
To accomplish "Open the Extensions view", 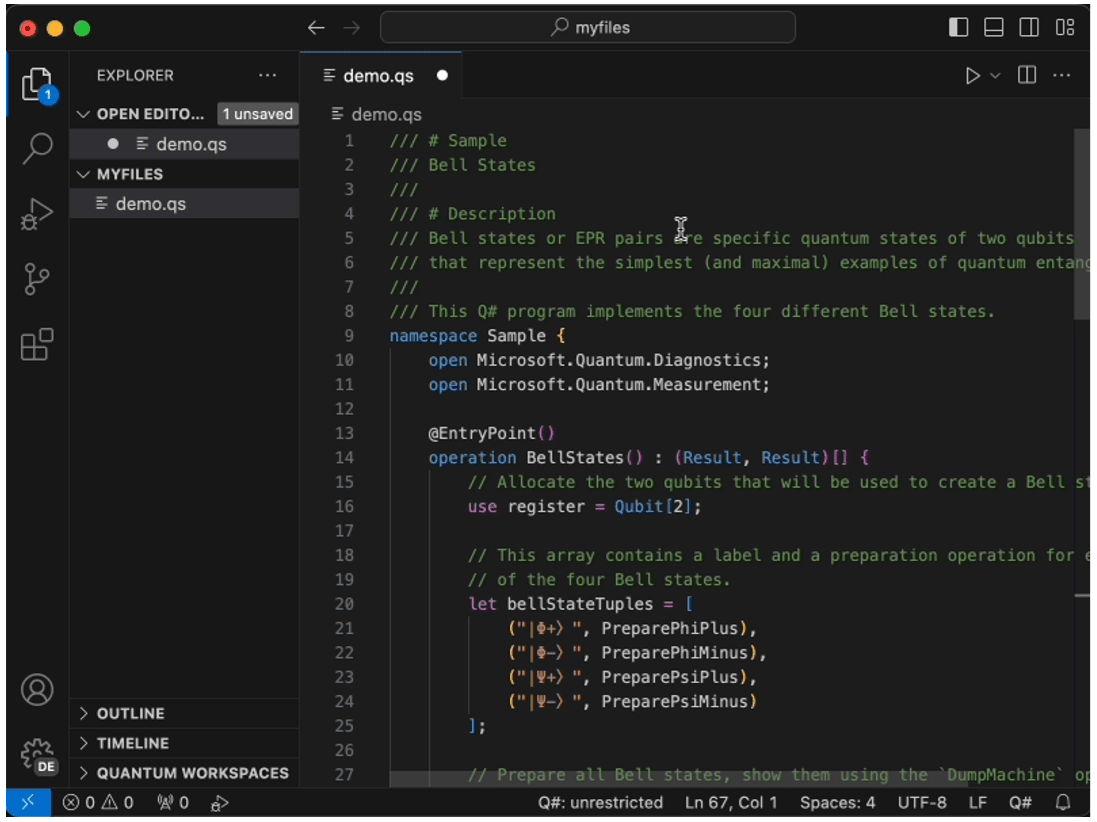I will point(36,344).
